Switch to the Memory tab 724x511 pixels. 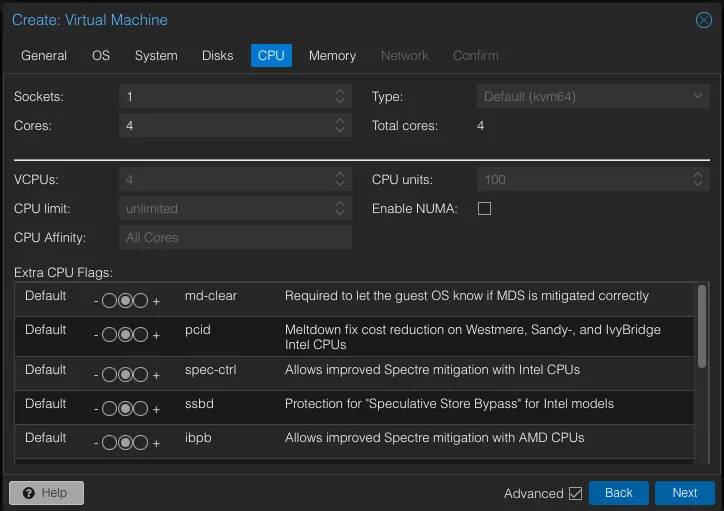click(332, 55)
